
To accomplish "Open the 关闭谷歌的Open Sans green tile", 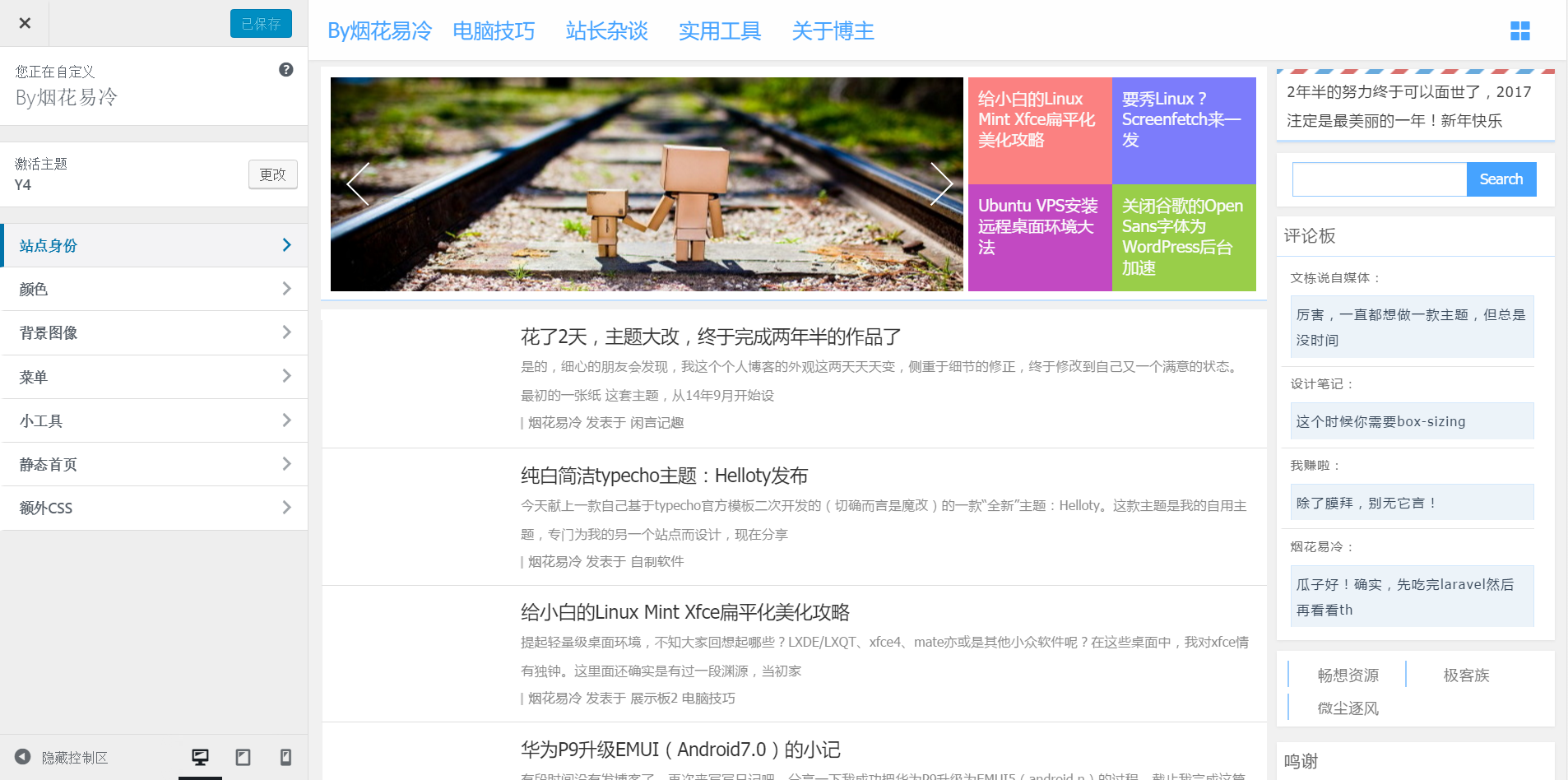I will coord(1184,238).
